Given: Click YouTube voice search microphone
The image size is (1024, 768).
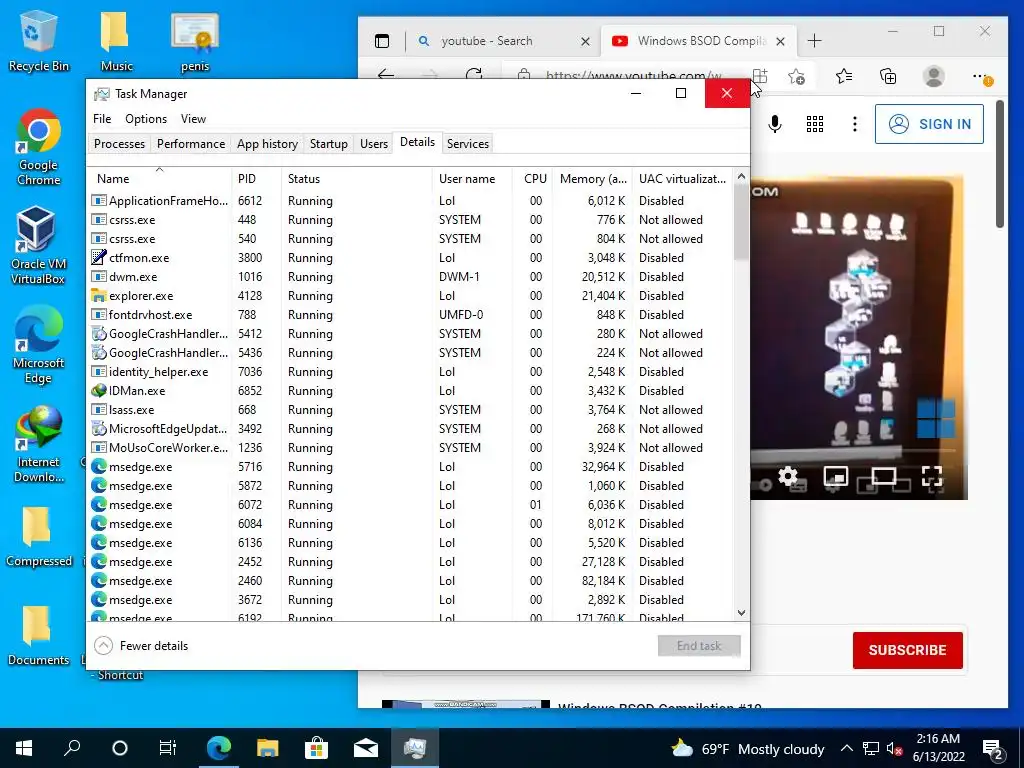Looking at the screenshot, I should click(775, 124).
